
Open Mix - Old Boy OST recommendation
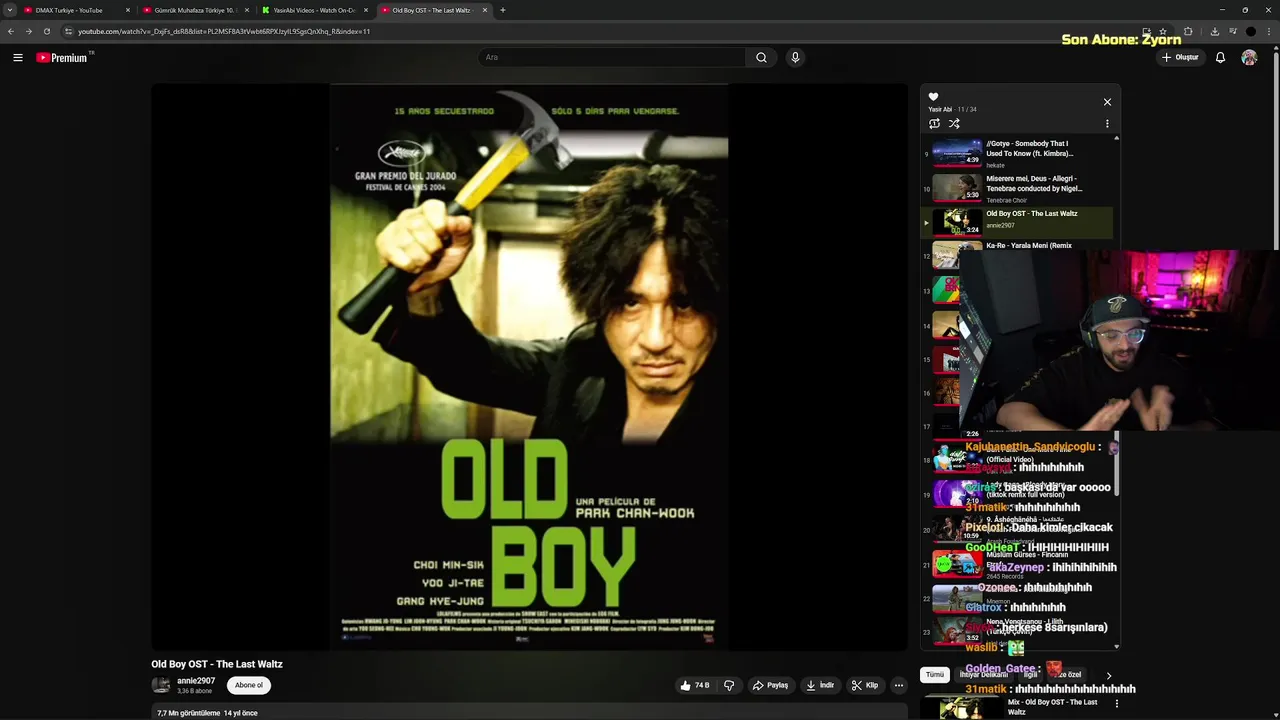pos(1015,706)
